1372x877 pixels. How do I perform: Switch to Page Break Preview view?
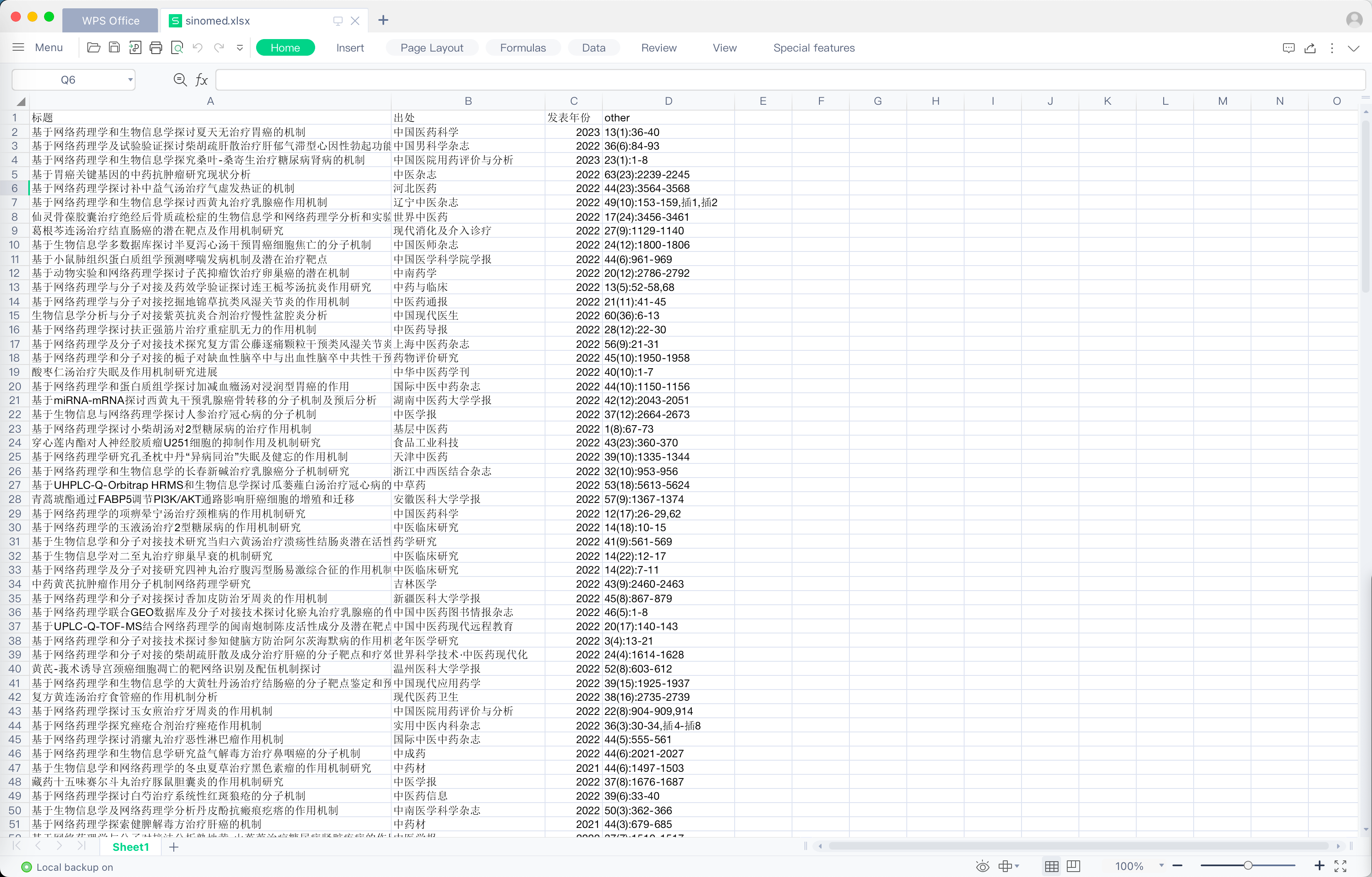coord(1073,866)
